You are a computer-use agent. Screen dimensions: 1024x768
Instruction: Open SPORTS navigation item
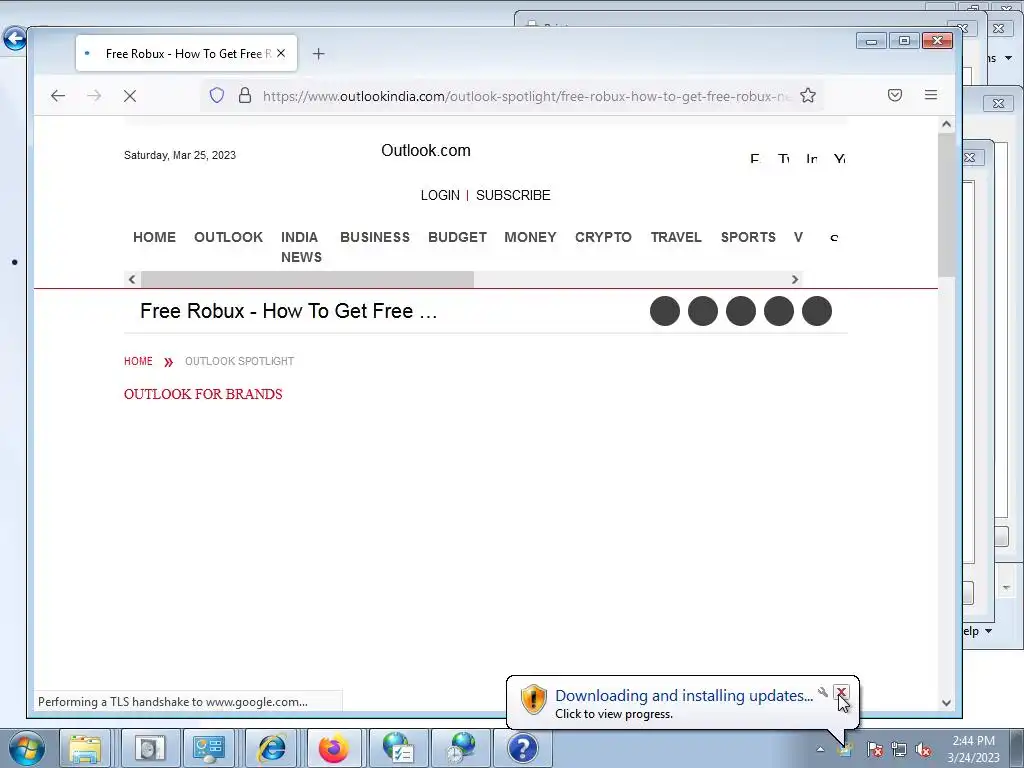748,237
